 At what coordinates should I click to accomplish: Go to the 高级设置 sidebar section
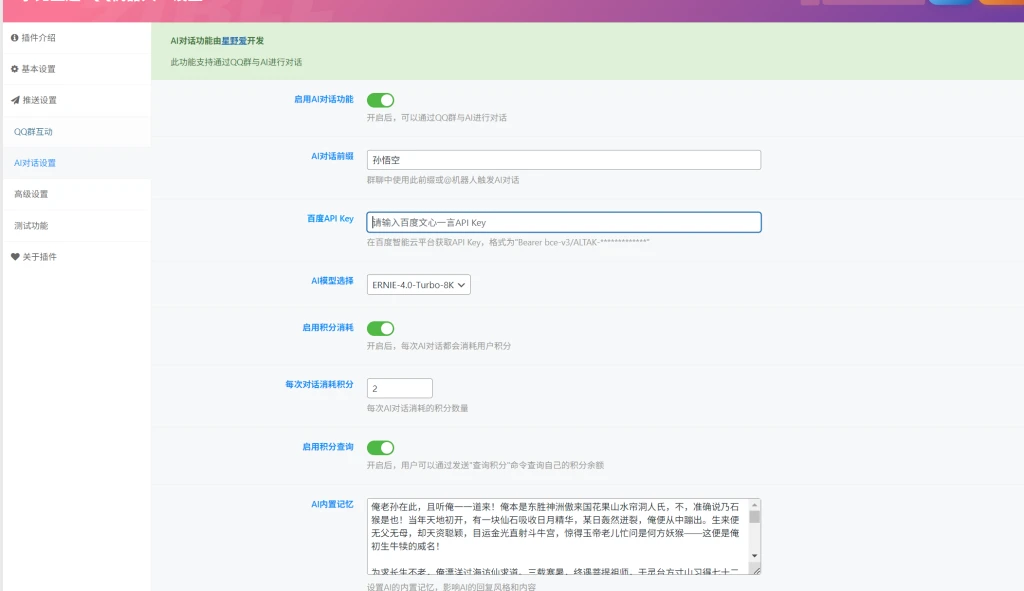(31, 194)
